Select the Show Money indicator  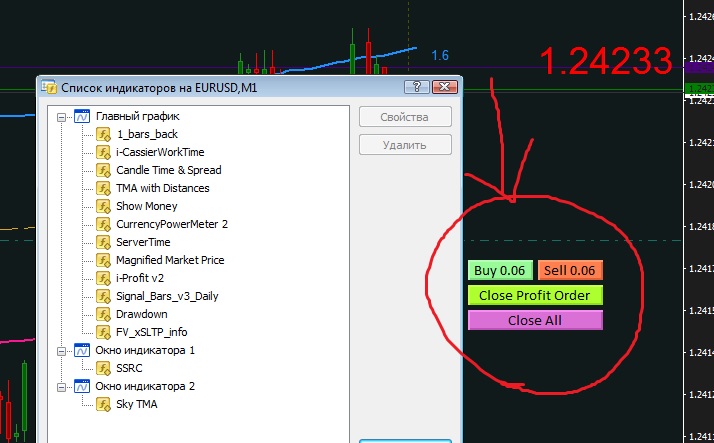pyautogui.click(x=147, y=206)
